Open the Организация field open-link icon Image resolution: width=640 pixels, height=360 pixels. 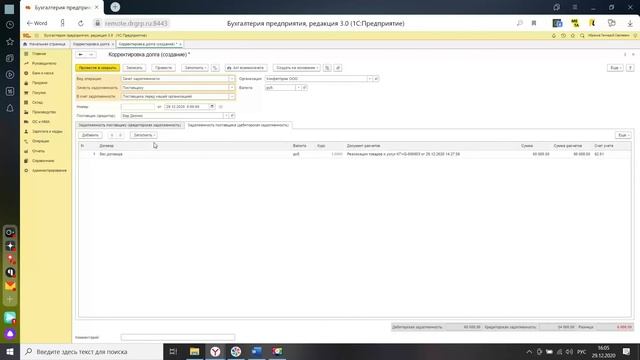click(376, 78)
